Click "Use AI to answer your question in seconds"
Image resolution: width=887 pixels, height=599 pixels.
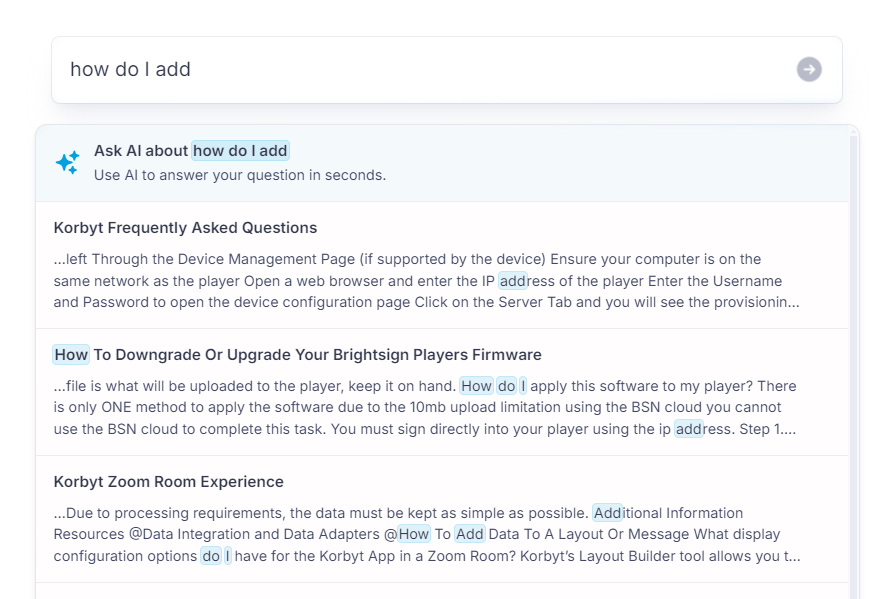(x=240, y=175)
